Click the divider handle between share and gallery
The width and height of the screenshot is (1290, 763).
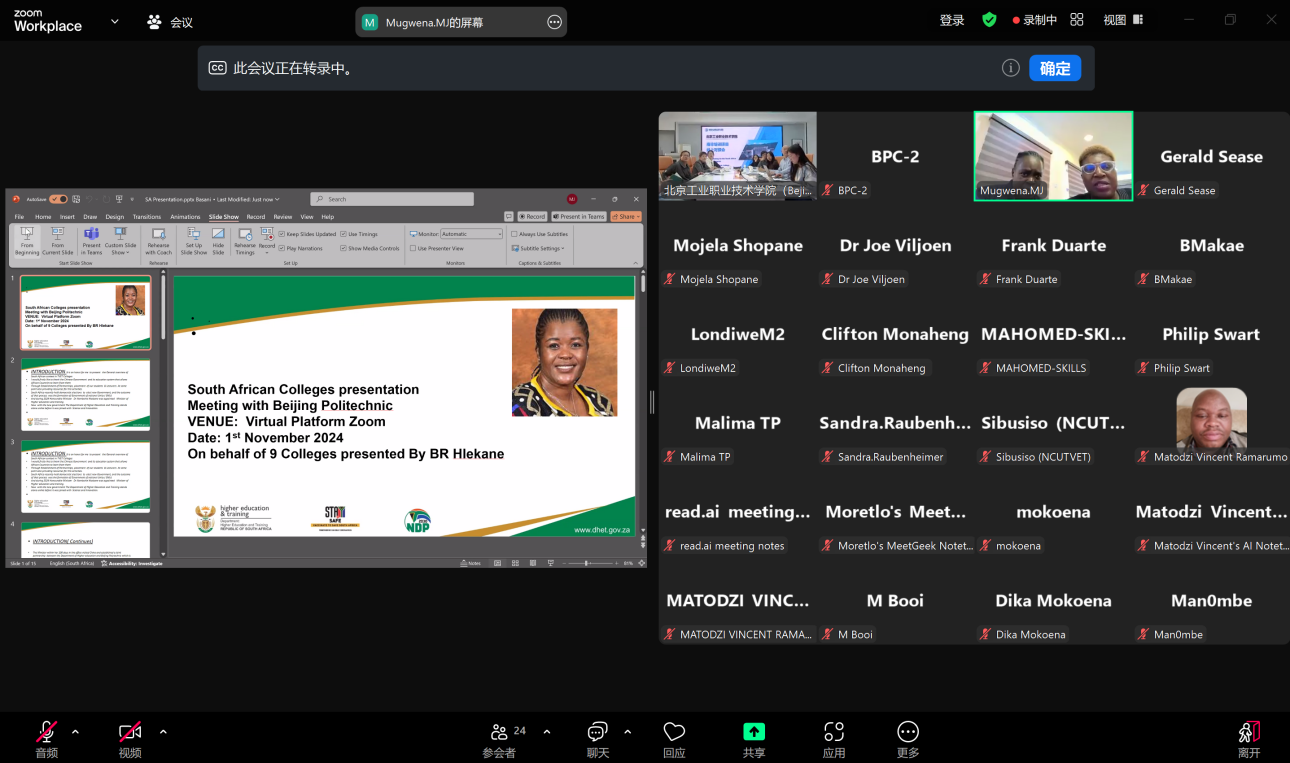652,402
